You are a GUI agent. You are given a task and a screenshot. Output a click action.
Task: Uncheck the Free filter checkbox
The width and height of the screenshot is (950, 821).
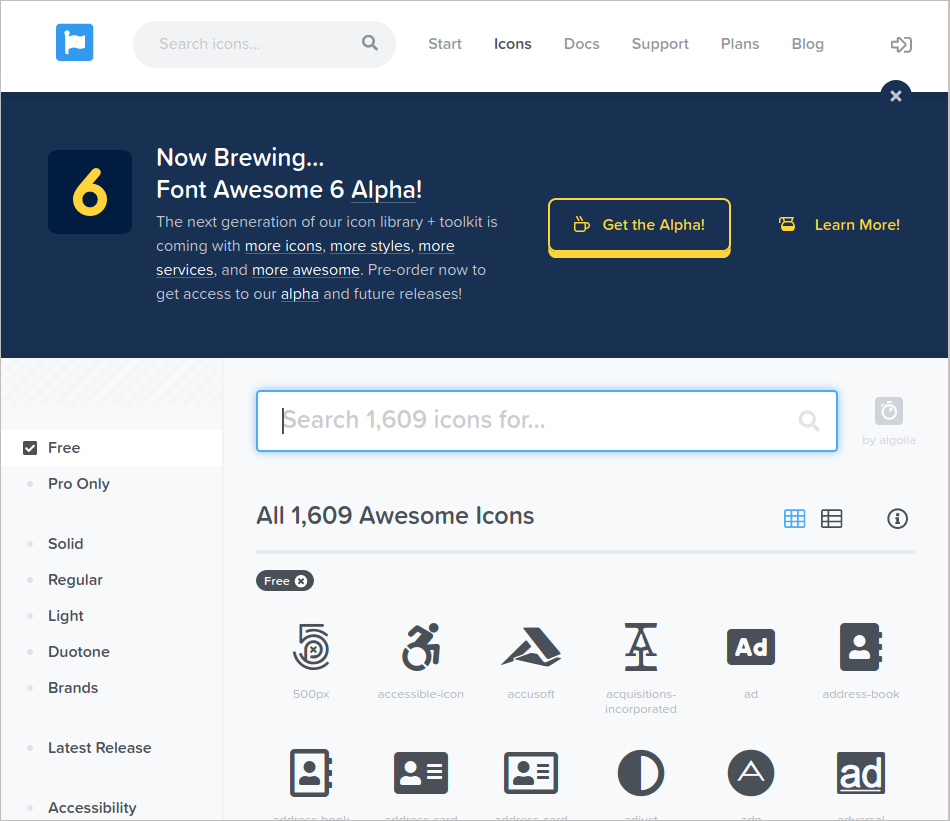(x=30, y=448)
